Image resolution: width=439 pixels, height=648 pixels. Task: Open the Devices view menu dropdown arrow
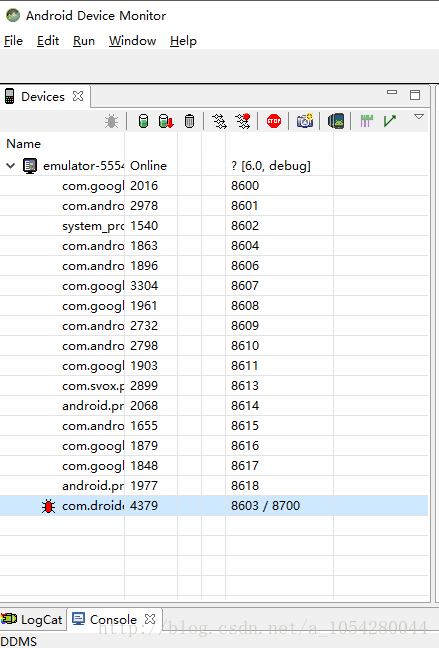pos(419,117)
